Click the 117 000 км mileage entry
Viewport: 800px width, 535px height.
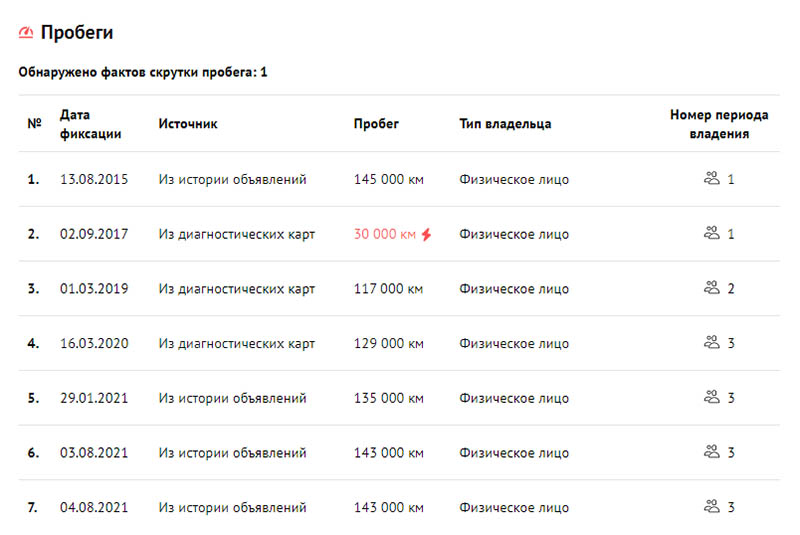pyautogui.click(x=388, y=289)
